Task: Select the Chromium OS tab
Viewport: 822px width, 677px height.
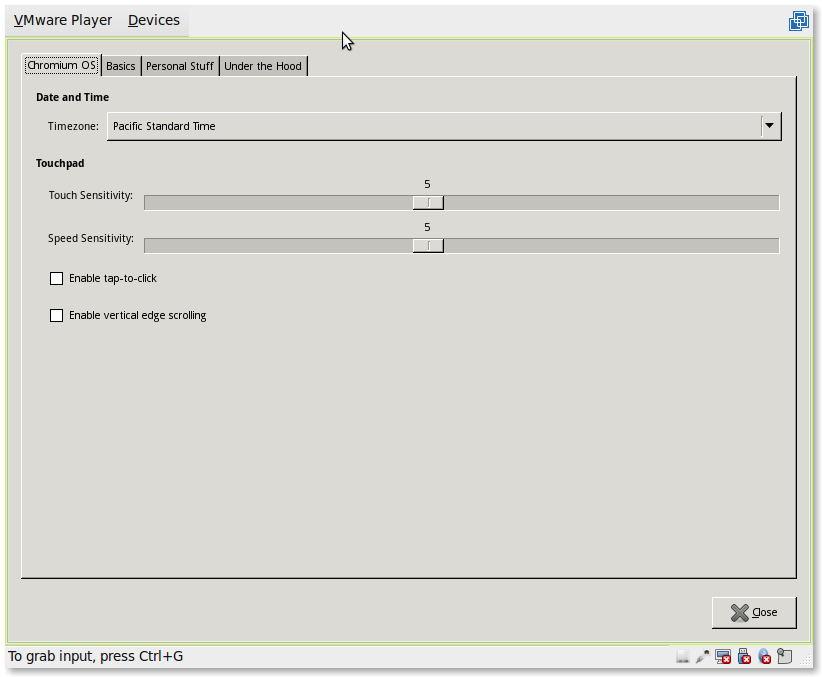Action: tap(62, 66)
